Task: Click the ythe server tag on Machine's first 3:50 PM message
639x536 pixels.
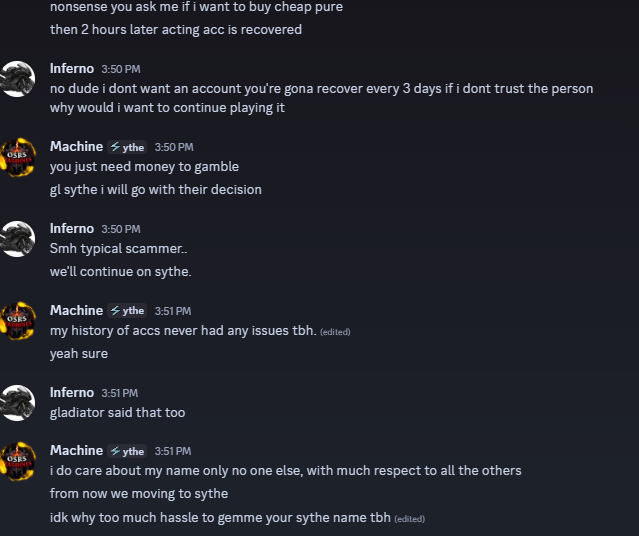Action: coord(127,147)
